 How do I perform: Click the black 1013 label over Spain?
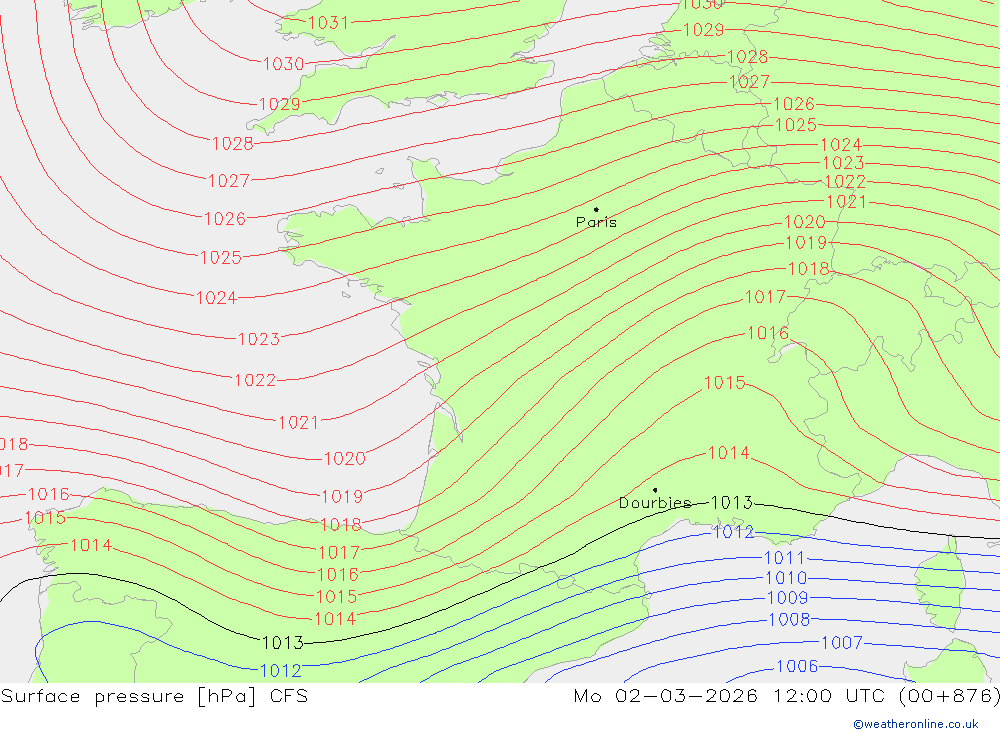tap(283, 642)
